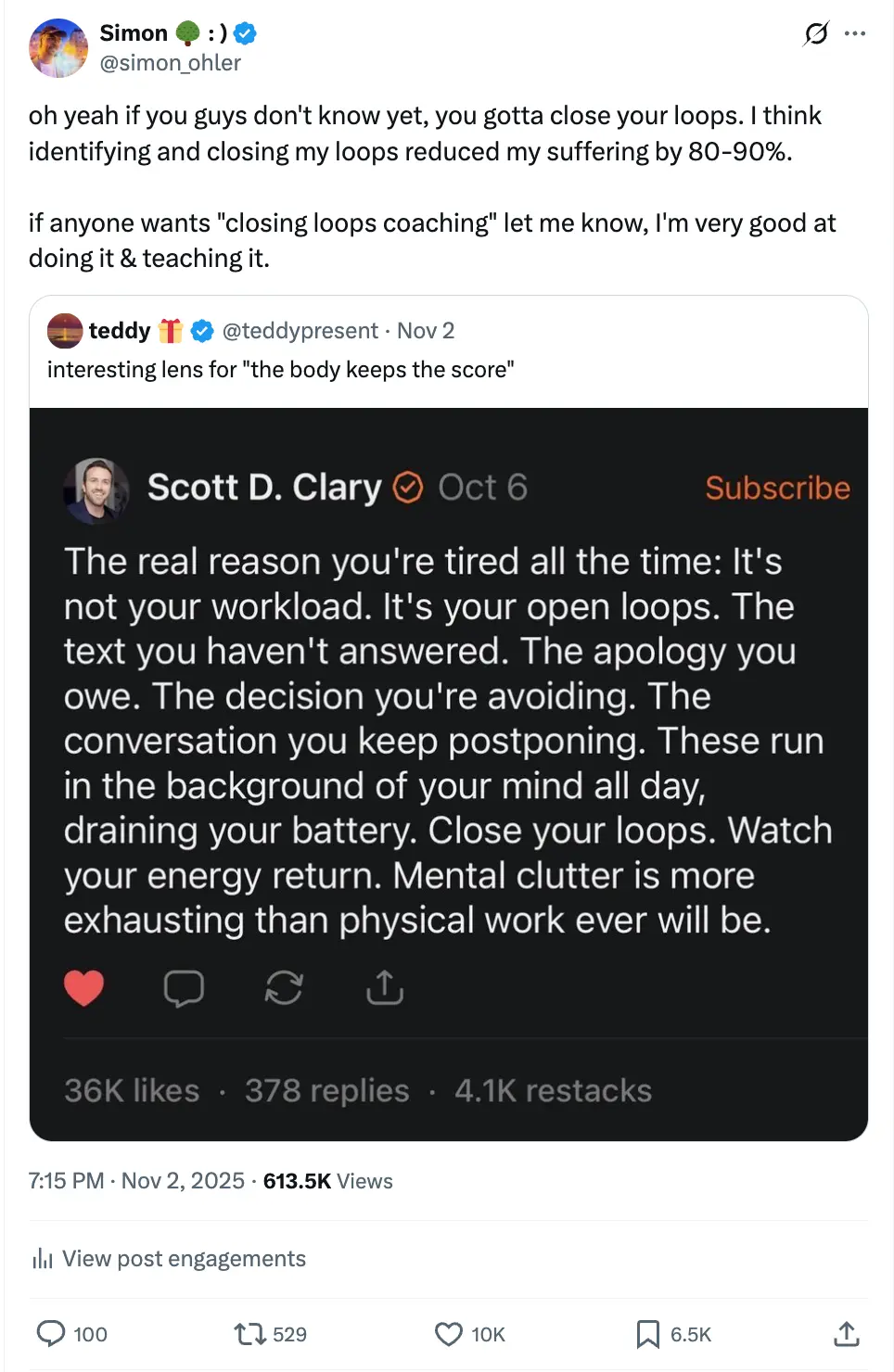894x1372 pixels.
Task: Click the share upload icon in the post action bar
Action: tap(846, 1334)
